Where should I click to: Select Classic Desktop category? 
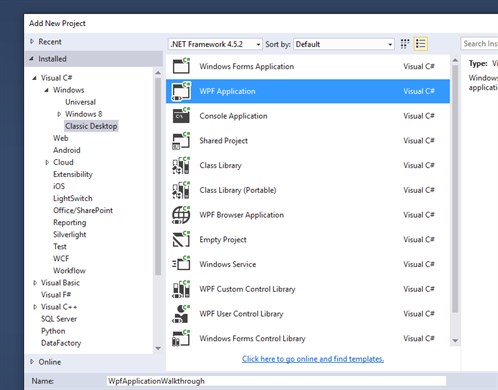pos(91,126)
